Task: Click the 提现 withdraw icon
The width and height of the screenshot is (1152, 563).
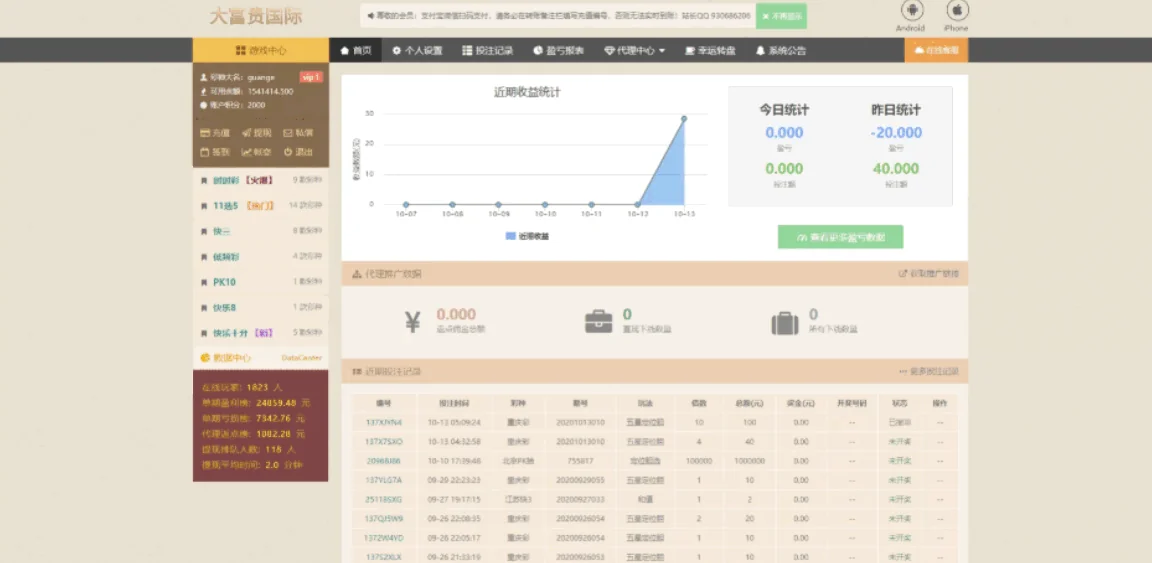Action: (x=247, y=133)
